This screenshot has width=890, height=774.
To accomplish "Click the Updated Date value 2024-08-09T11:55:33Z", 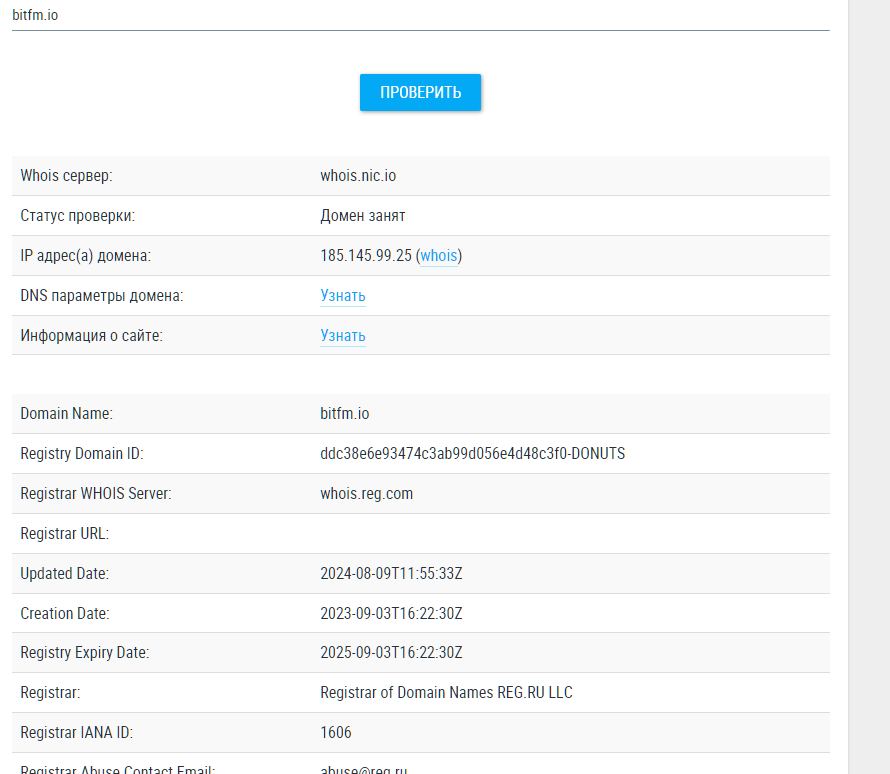I will click(x=391, y=573).
